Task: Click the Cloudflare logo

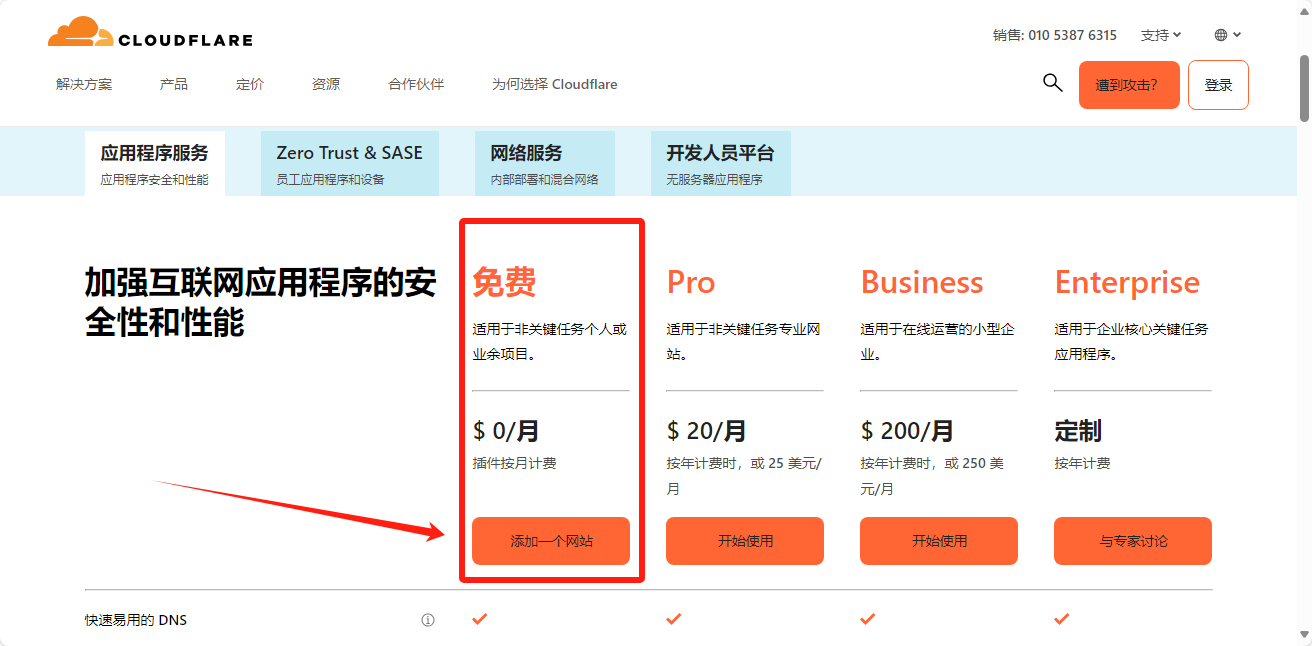Action: pyautogui.click(x=150, y=34)
